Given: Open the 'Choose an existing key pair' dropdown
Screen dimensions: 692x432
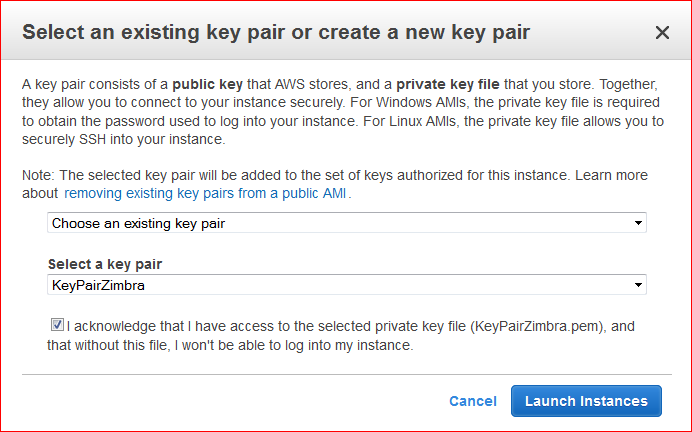Looking at the screenshot, I should (347, 223).
